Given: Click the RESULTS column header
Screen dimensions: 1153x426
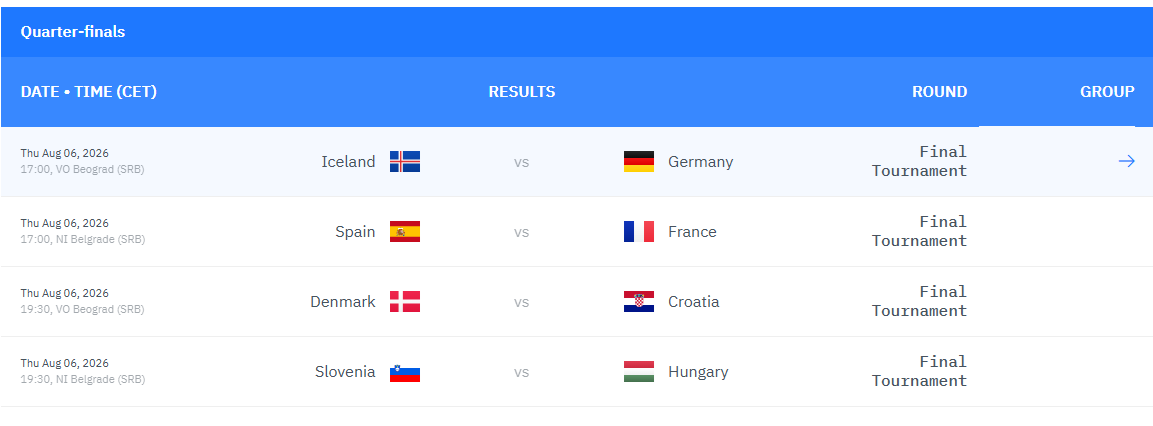Looking at the screenshot, I should tap(521, 92).
